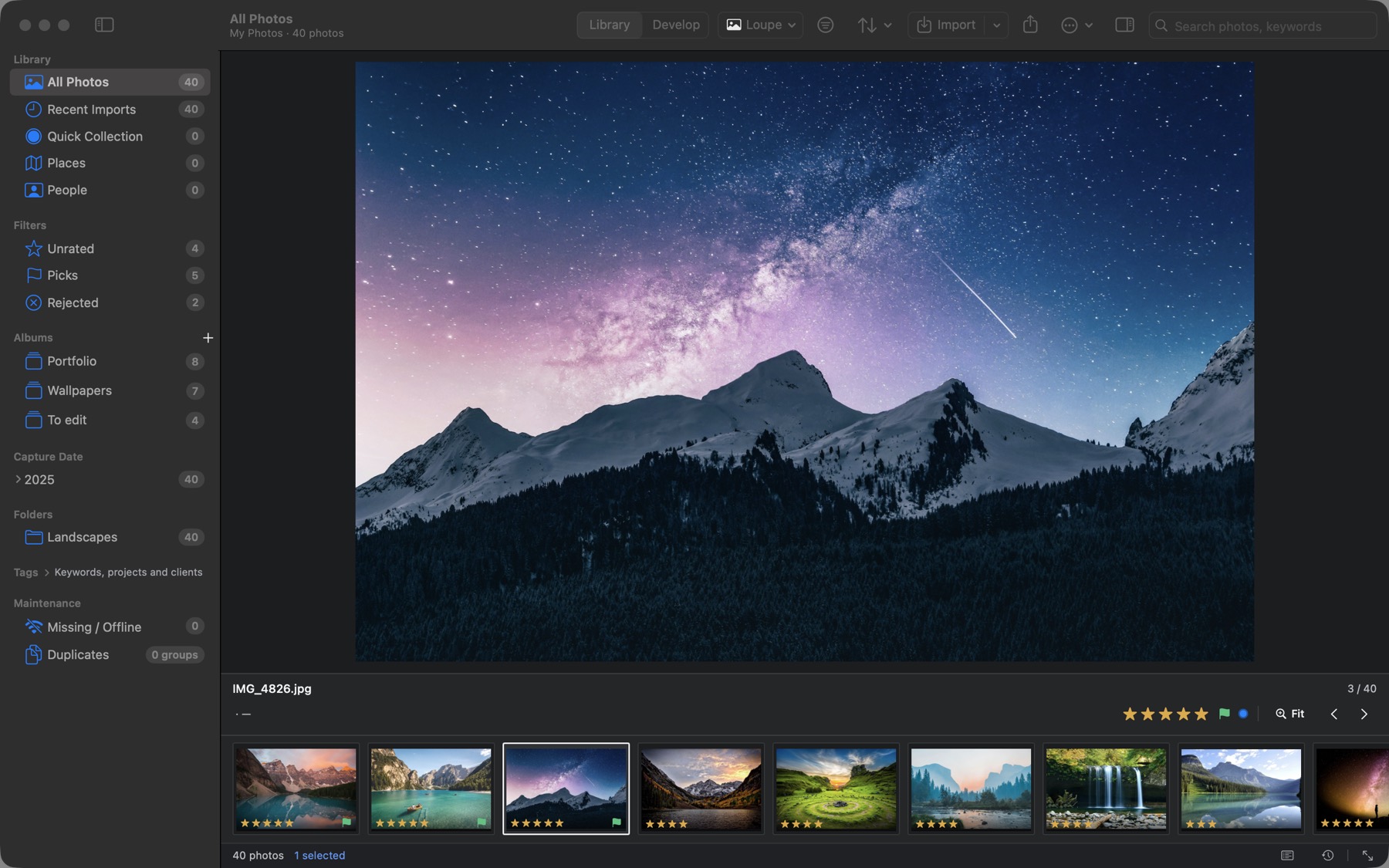1389x868 pixels.
Task: Open the Wallpapers album
Action: [110, 390]
